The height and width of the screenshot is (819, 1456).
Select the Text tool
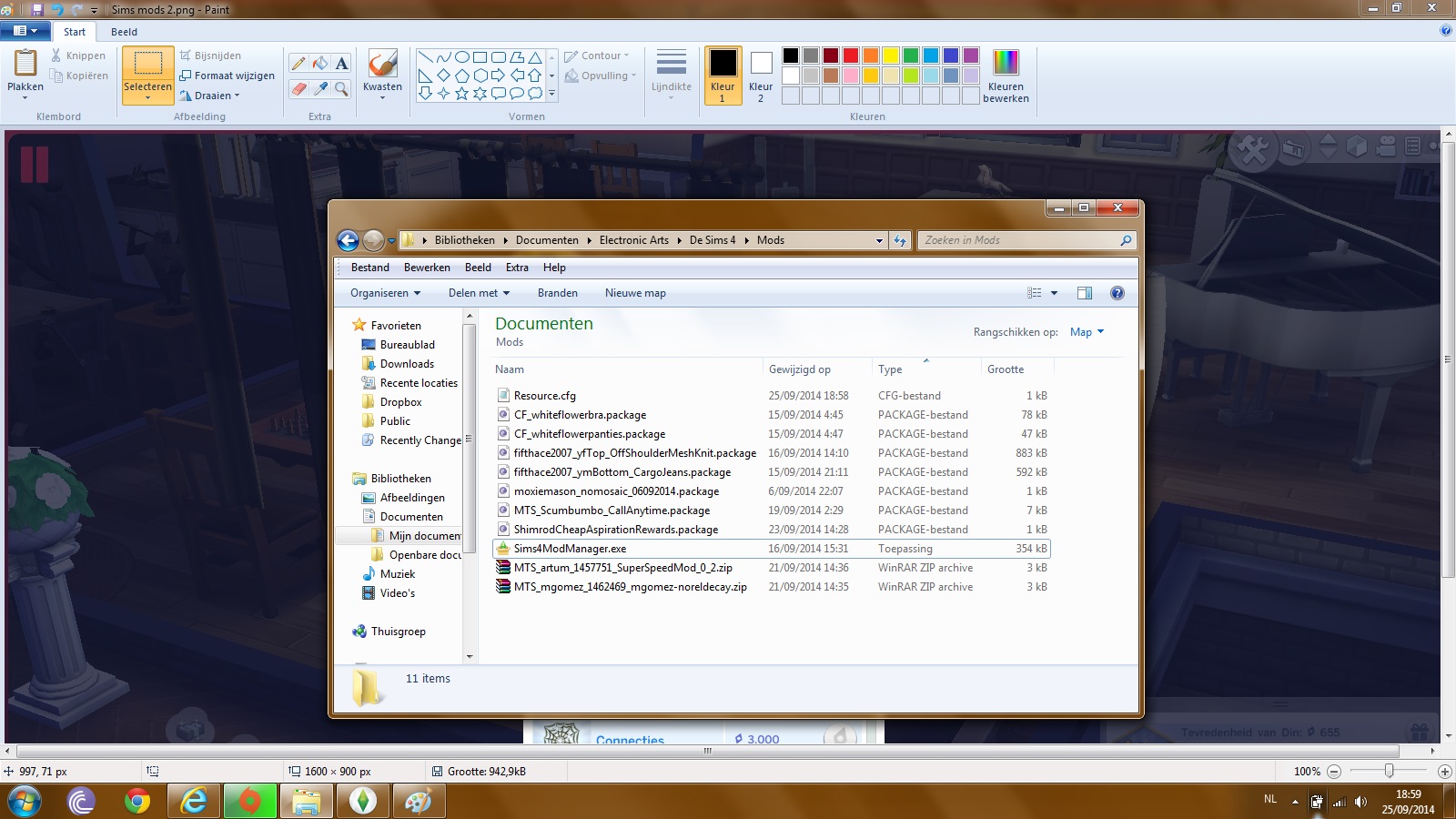pyautogui.click(x=341, y=63)
